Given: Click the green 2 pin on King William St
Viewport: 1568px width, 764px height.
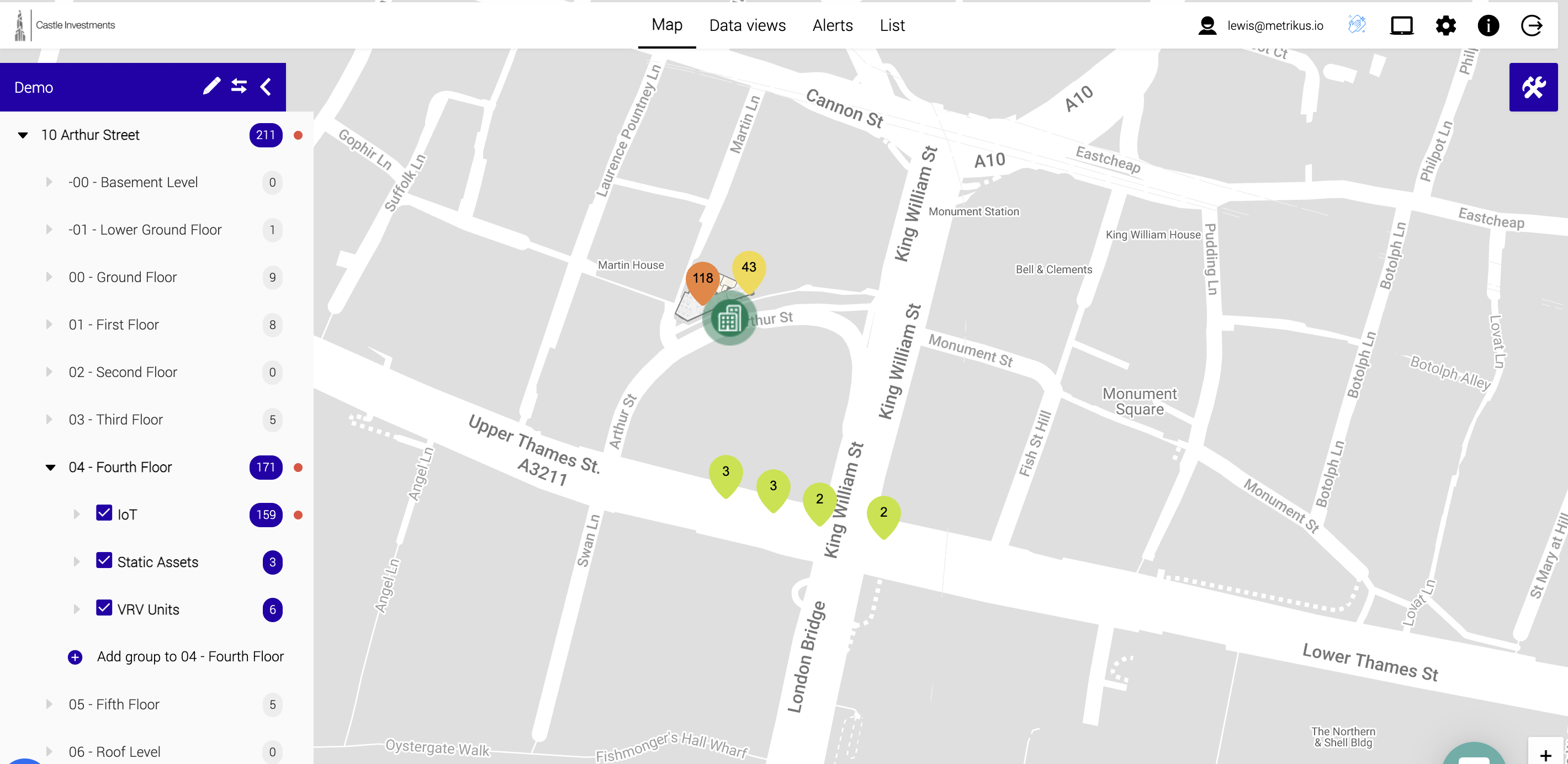Looking at the screenshot, I should click(x=820, y=503).
